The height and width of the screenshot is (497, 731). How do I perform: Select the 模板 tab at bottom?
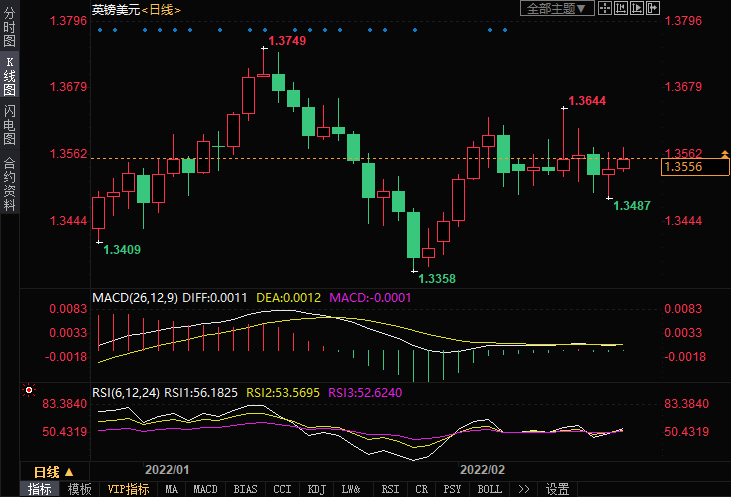pos(79,489)
